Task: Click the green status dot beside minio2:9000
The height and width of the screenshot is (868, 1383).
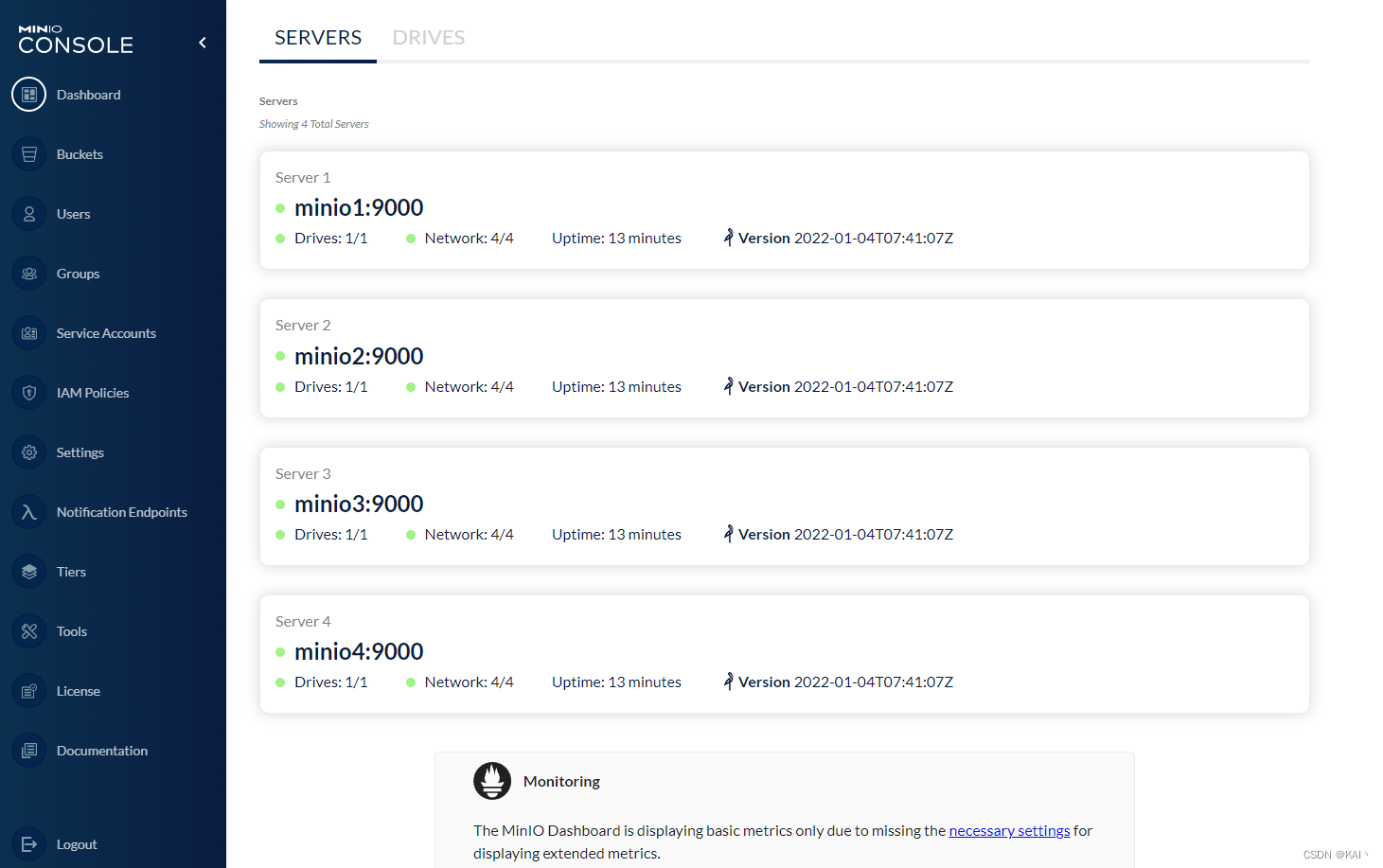Action: point(280,356)
